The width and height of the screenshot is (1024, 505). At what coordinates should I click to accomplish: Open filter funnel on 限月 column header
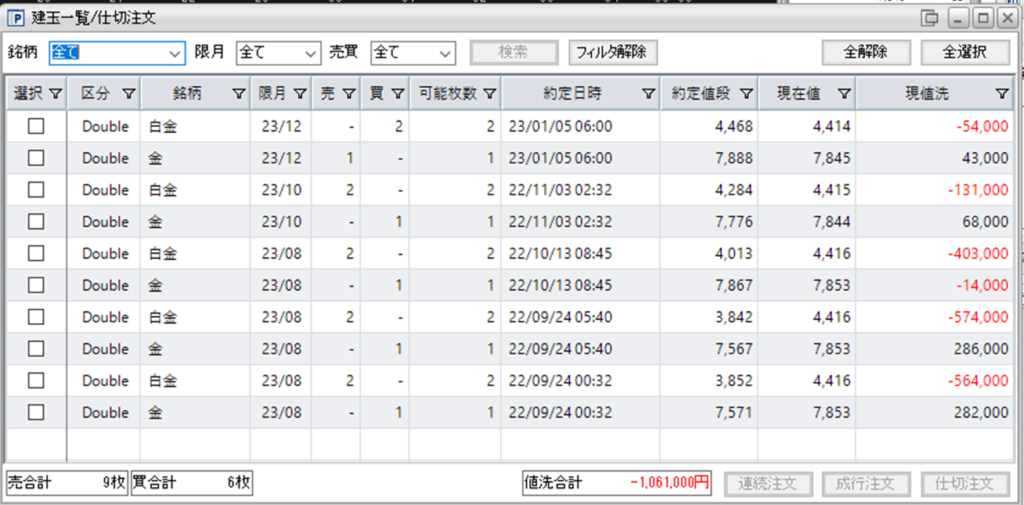[x=300, y=95]
